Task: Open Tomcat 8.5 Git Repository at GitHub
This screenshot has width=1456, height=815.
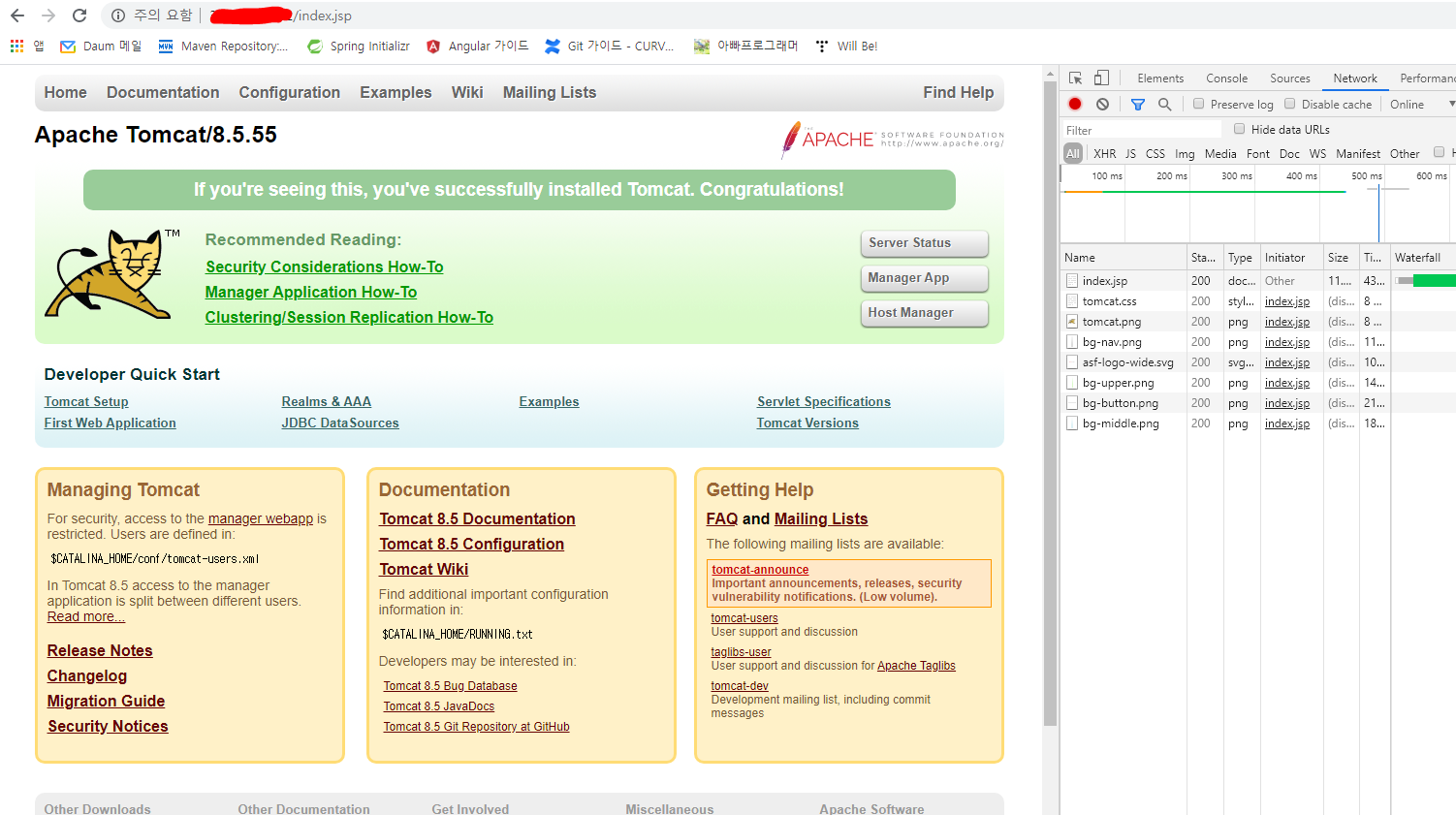Action: click(476, 727)
